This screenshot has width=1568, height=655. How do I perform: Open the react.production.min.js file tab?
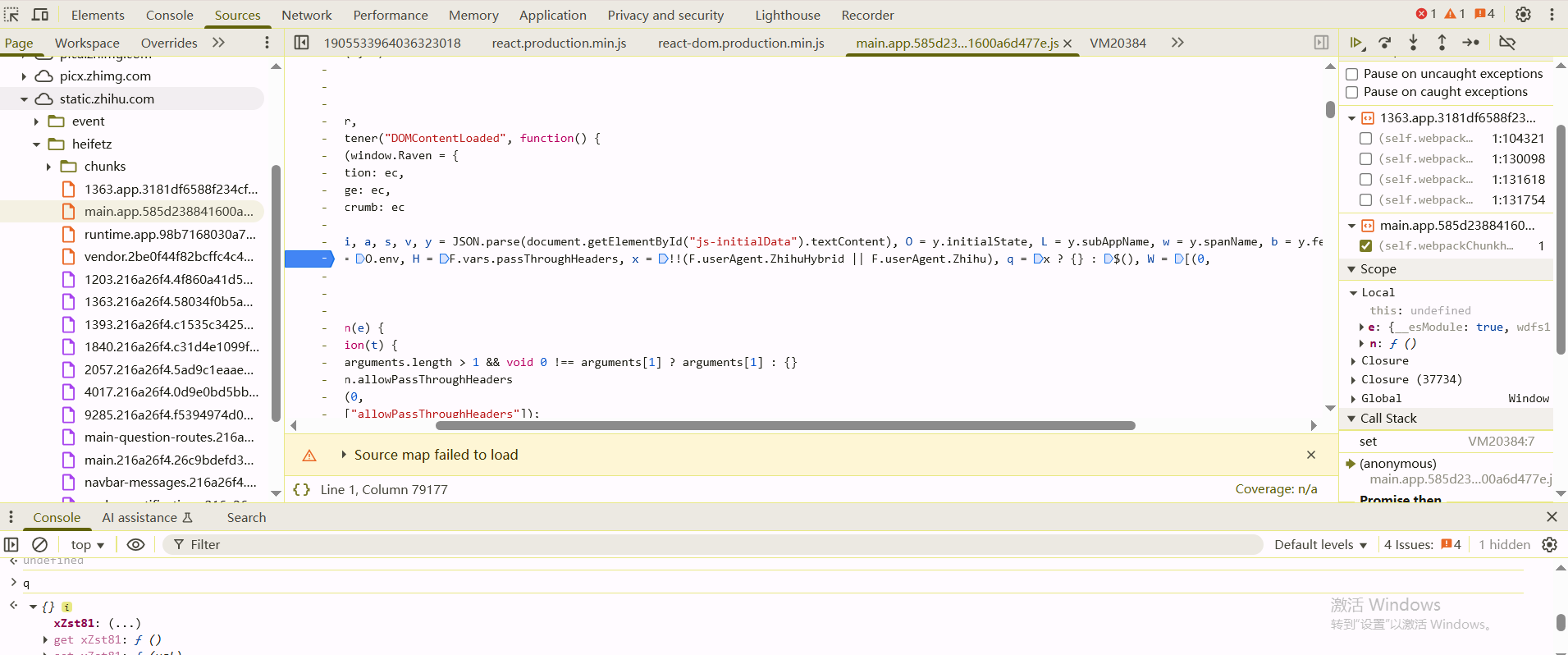(x=559, y=43)
